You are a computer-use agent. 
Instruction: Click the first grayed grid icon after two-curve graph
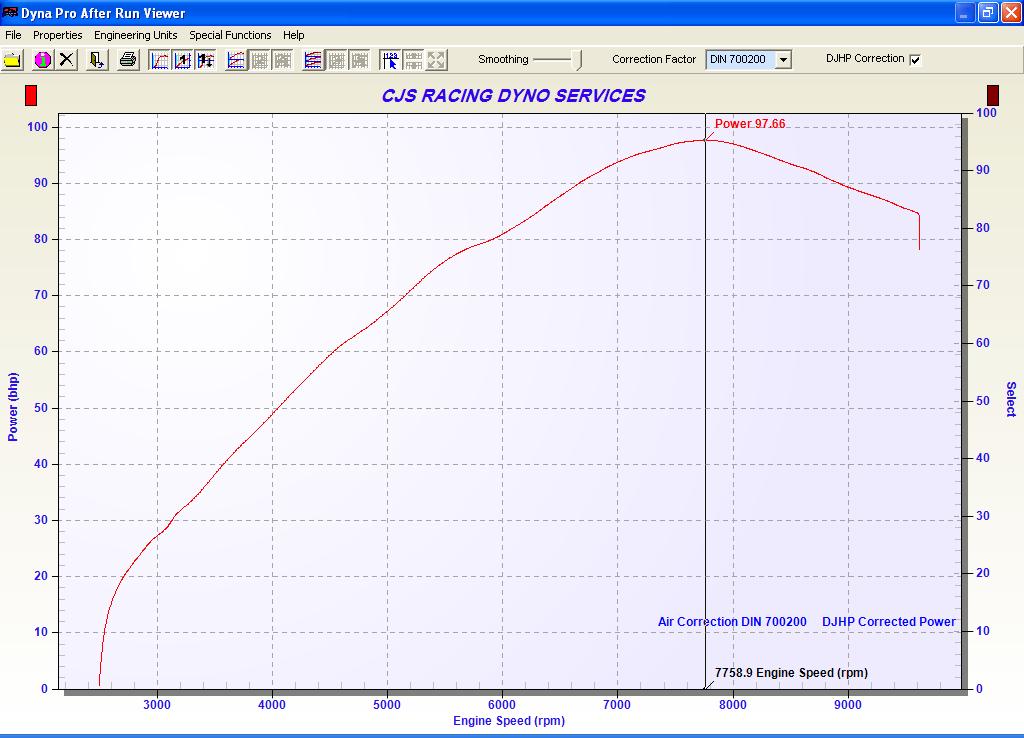[x=259, y=60]
